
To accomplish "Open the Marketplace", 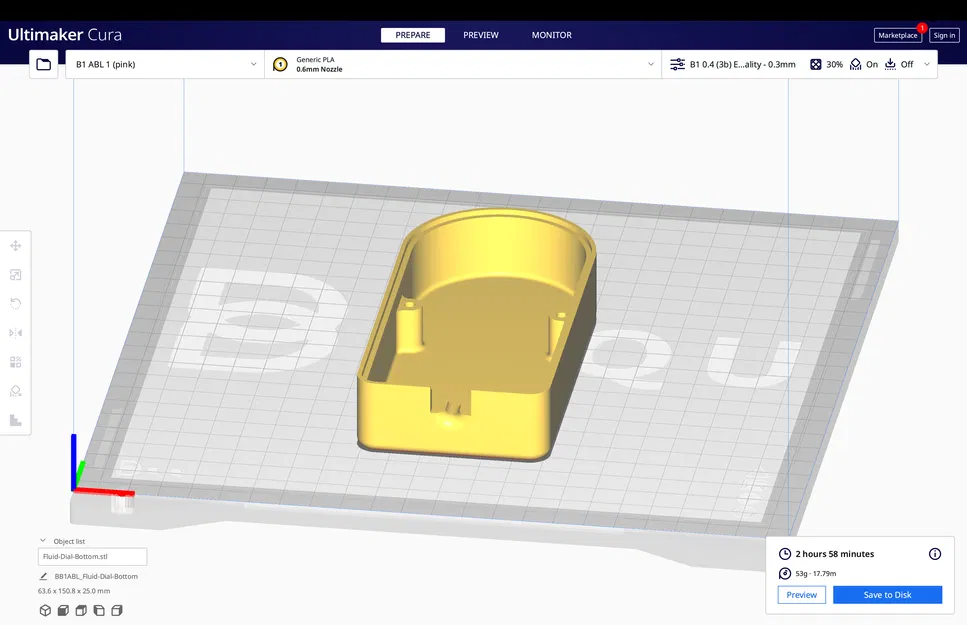I will tap(897, 35).
